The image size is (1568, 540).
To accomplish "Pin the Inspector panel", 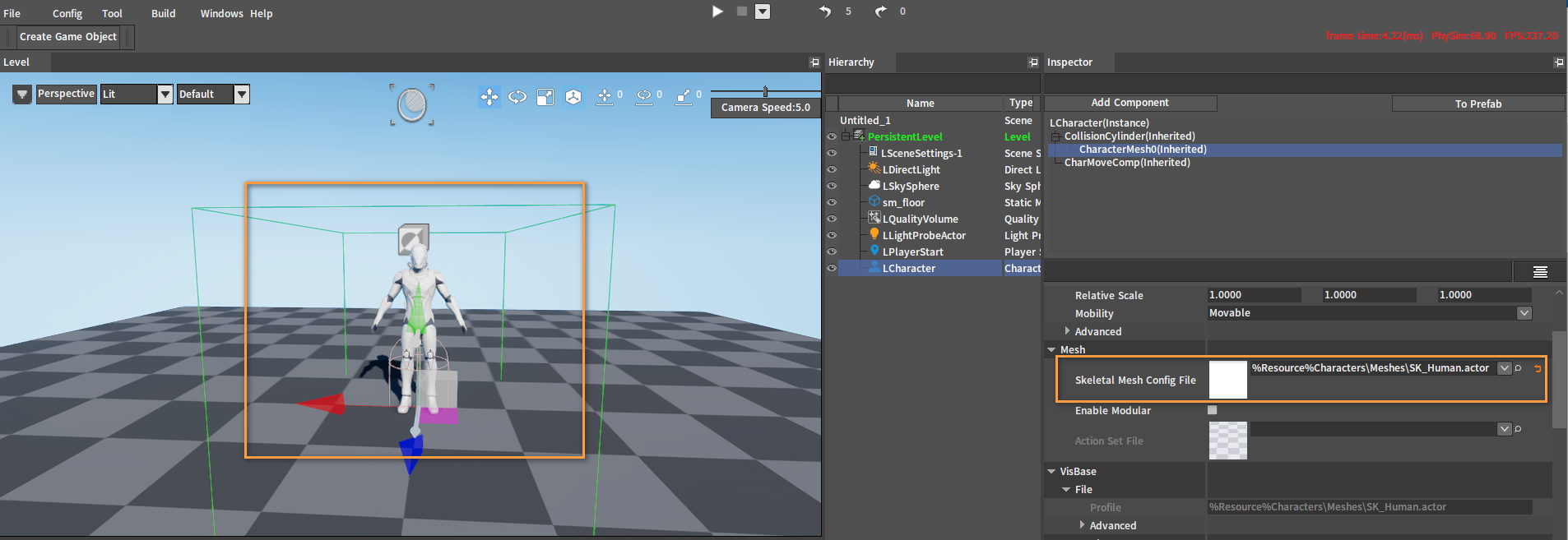I will click(1559, 62).
